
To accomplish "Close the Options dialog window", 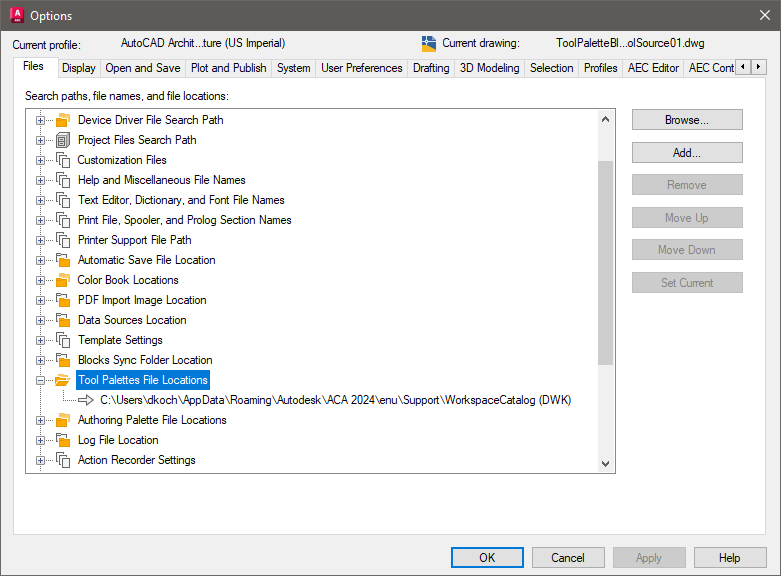I will click(765, 15).
